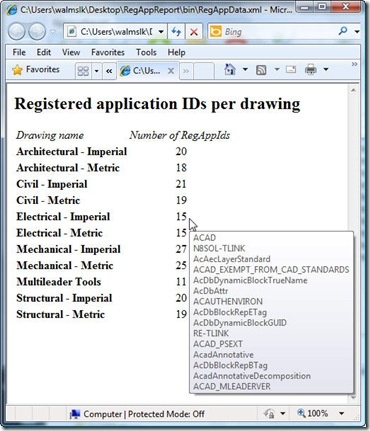Click the search magnifier icon

coord(343,31)
